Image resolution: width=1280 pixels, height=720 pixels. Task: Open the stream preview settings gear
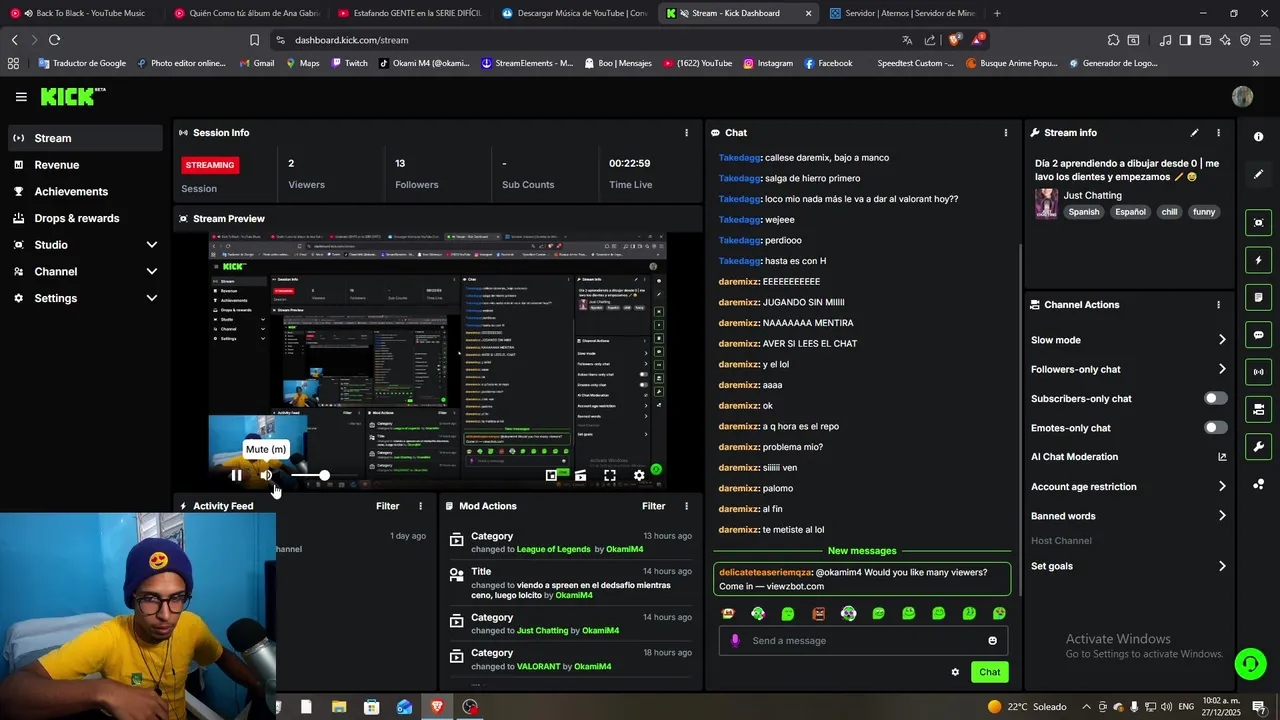[639, 476]
